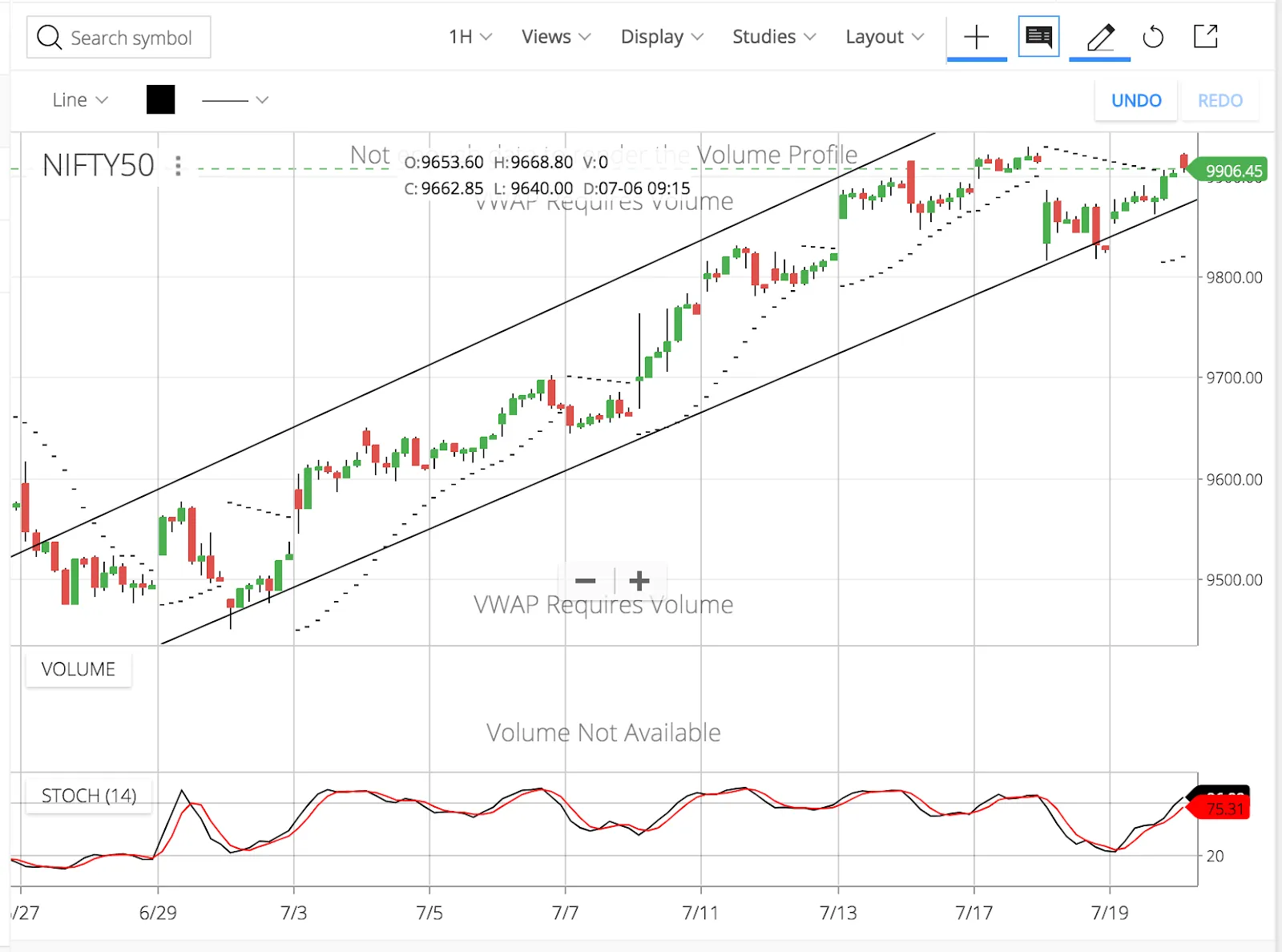1282x952 pixels.
Task: Click the UNDO button
Action: 1135,100
